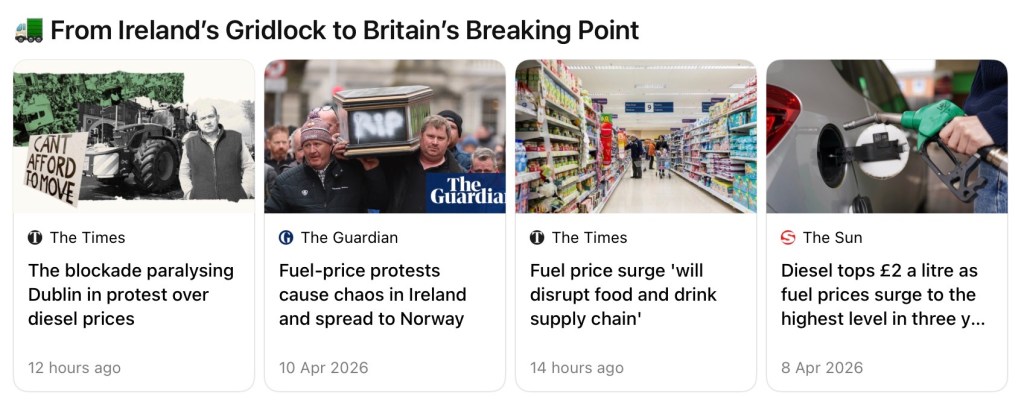Click 'From Ireland's Gridlock to Britain's Breaking Point' heading

[x=344, y=30]
